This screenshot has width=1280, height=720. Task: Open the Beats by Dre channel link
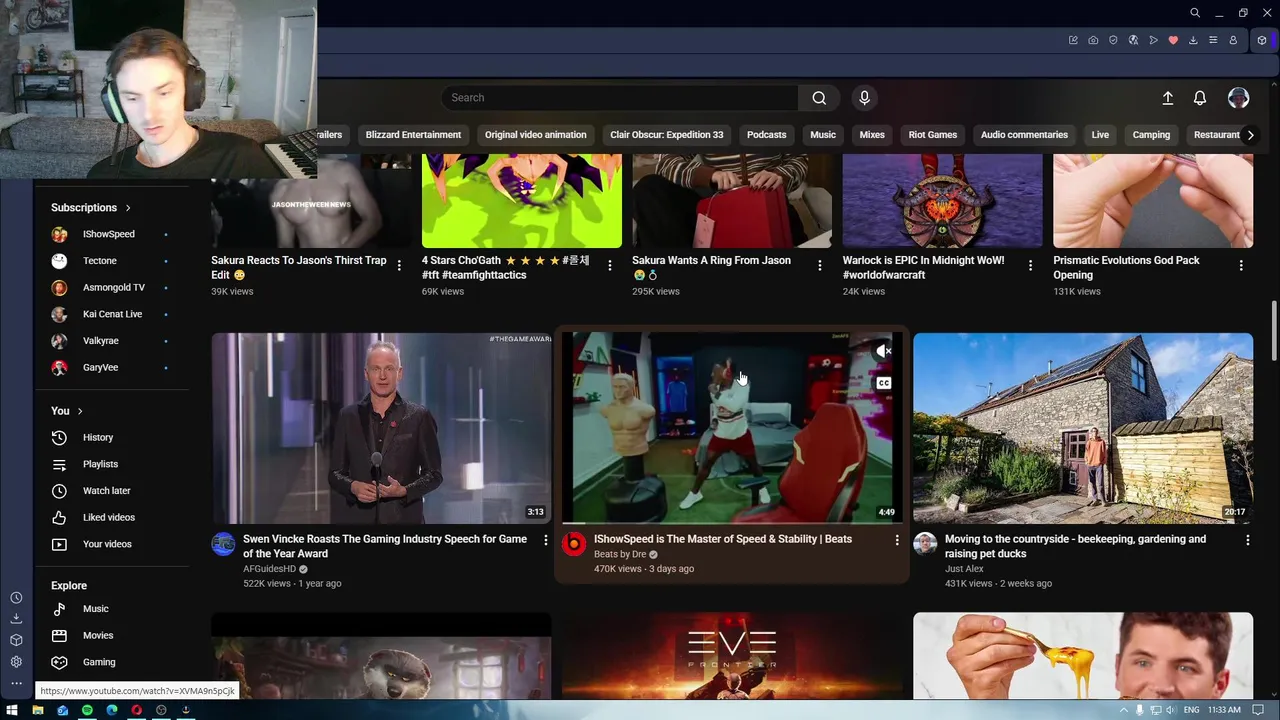coord(620,554)
